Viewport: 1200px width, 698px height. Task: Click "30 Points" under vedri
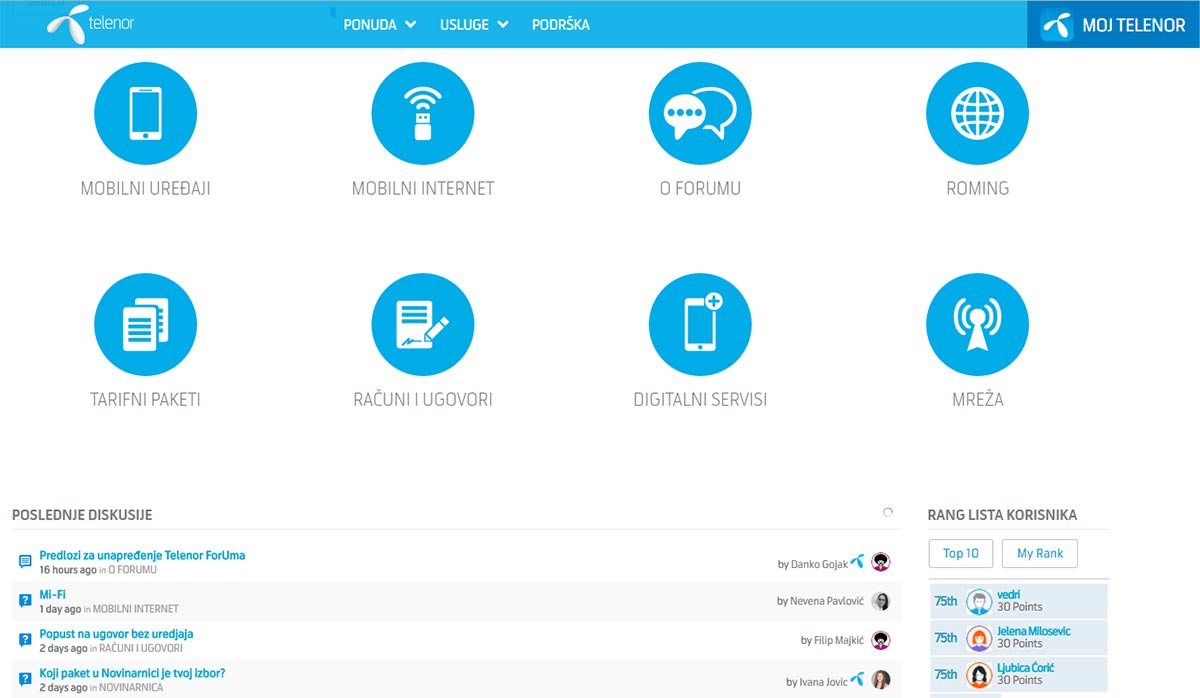click(x=1020, y=607)
